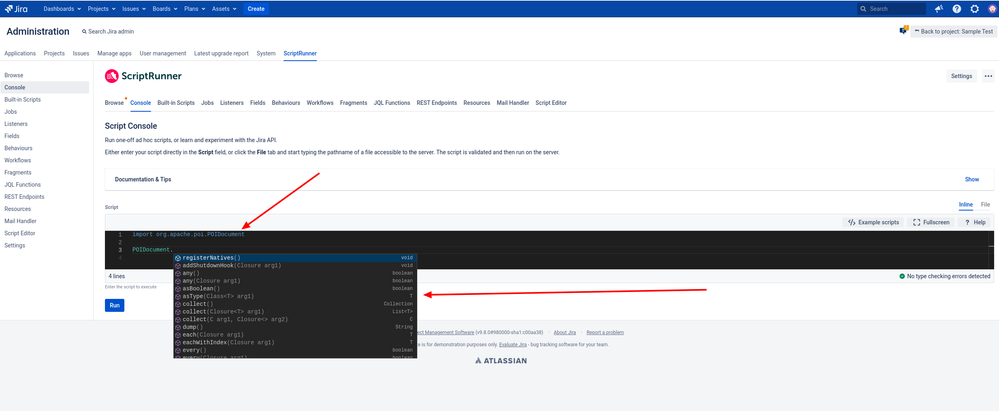
Task: Click the collect() method icon
Action: 178,304
